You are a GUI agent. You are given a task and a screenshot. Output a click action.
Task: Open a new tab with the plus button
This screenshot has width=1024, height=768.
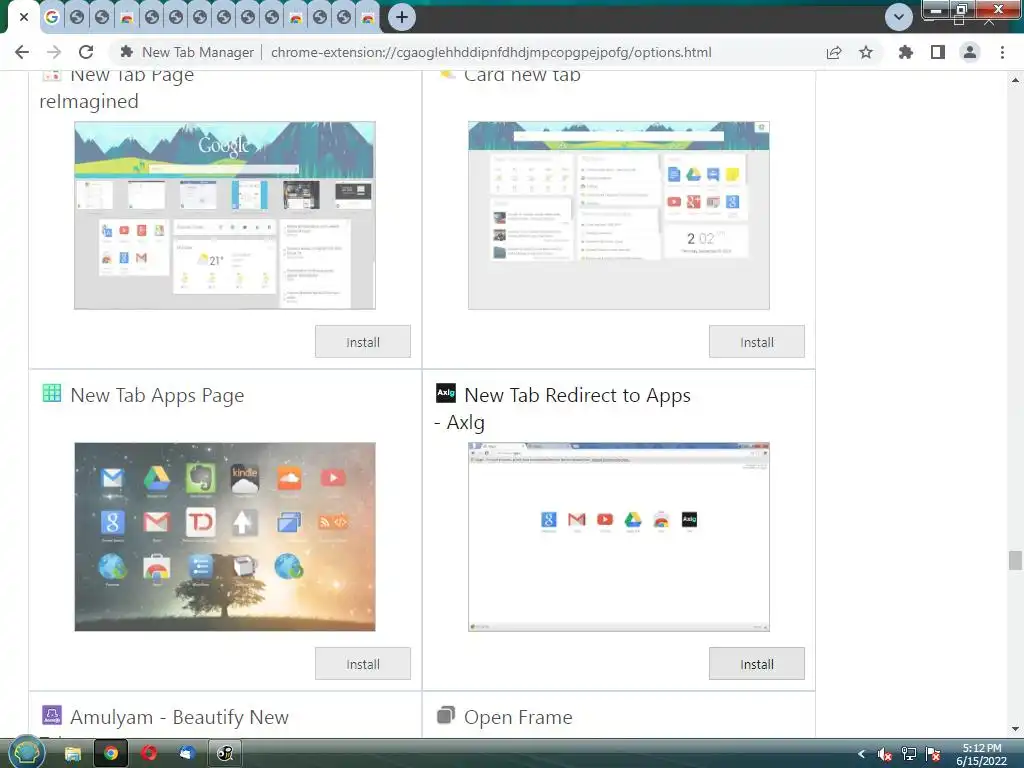[x=402, y=17]
